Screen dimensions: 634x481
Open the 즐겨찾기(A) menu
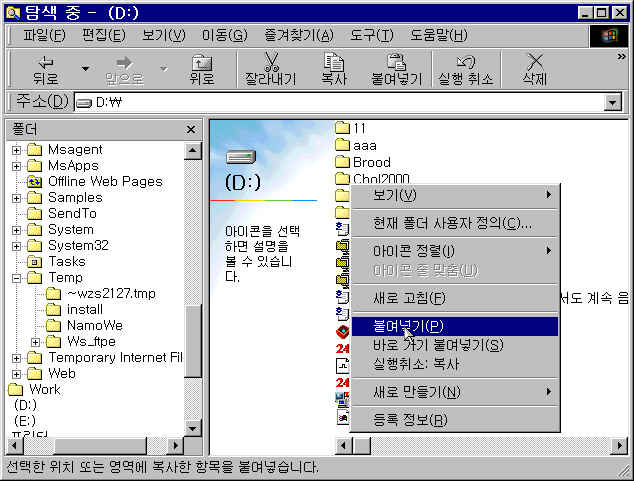(297, 35)
